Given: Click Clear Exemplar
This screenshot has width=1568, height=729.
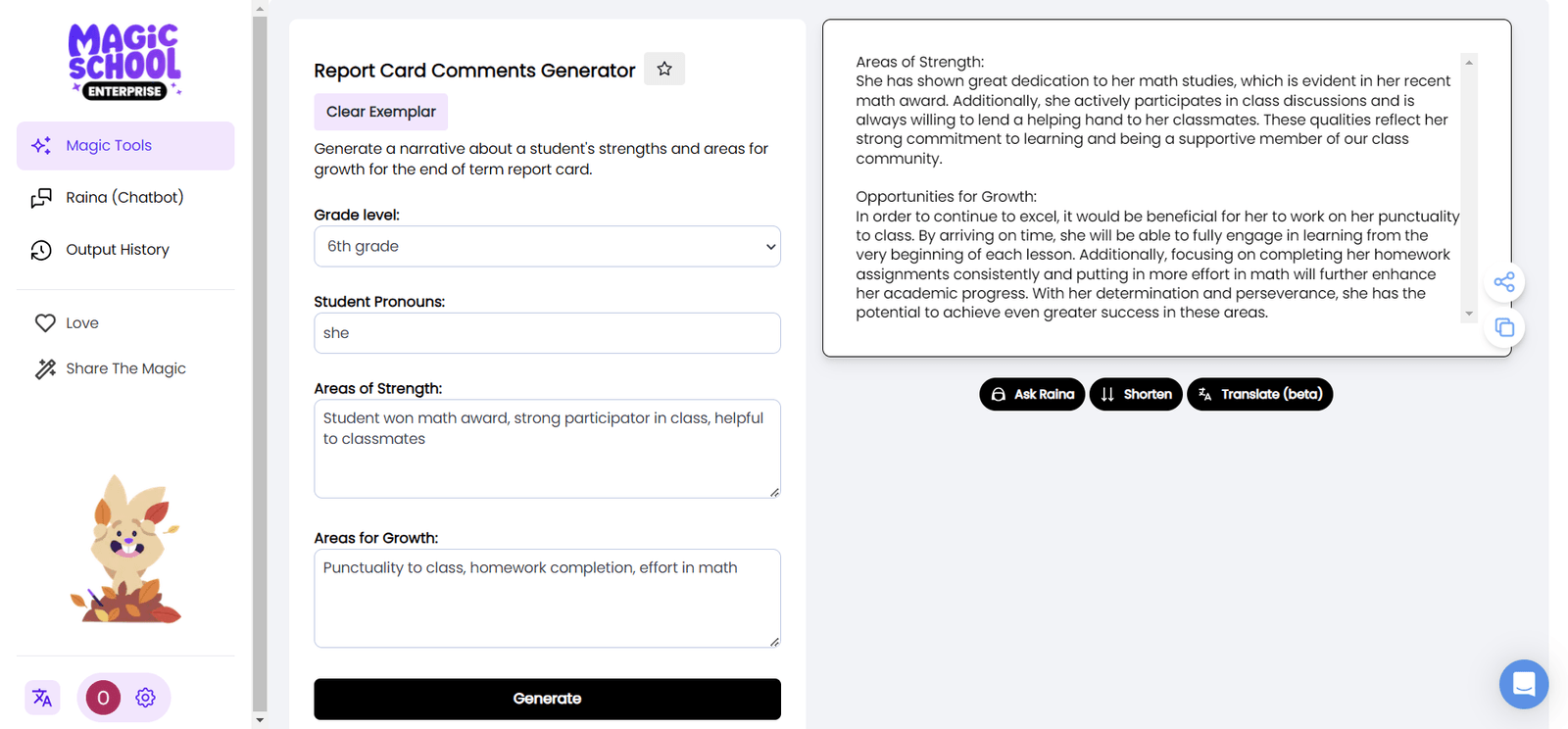Looking at the screenshot, I should coord(380,112).
